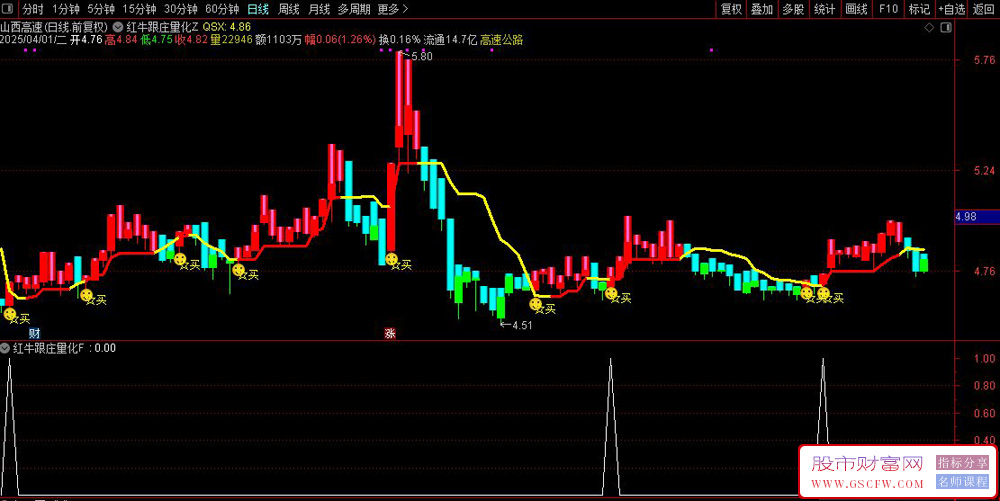Click the 幅0.06(1.26%) change value
The height and width of the screenshot is (501, 1000).
pyautogui.click(x=341, y=40)
